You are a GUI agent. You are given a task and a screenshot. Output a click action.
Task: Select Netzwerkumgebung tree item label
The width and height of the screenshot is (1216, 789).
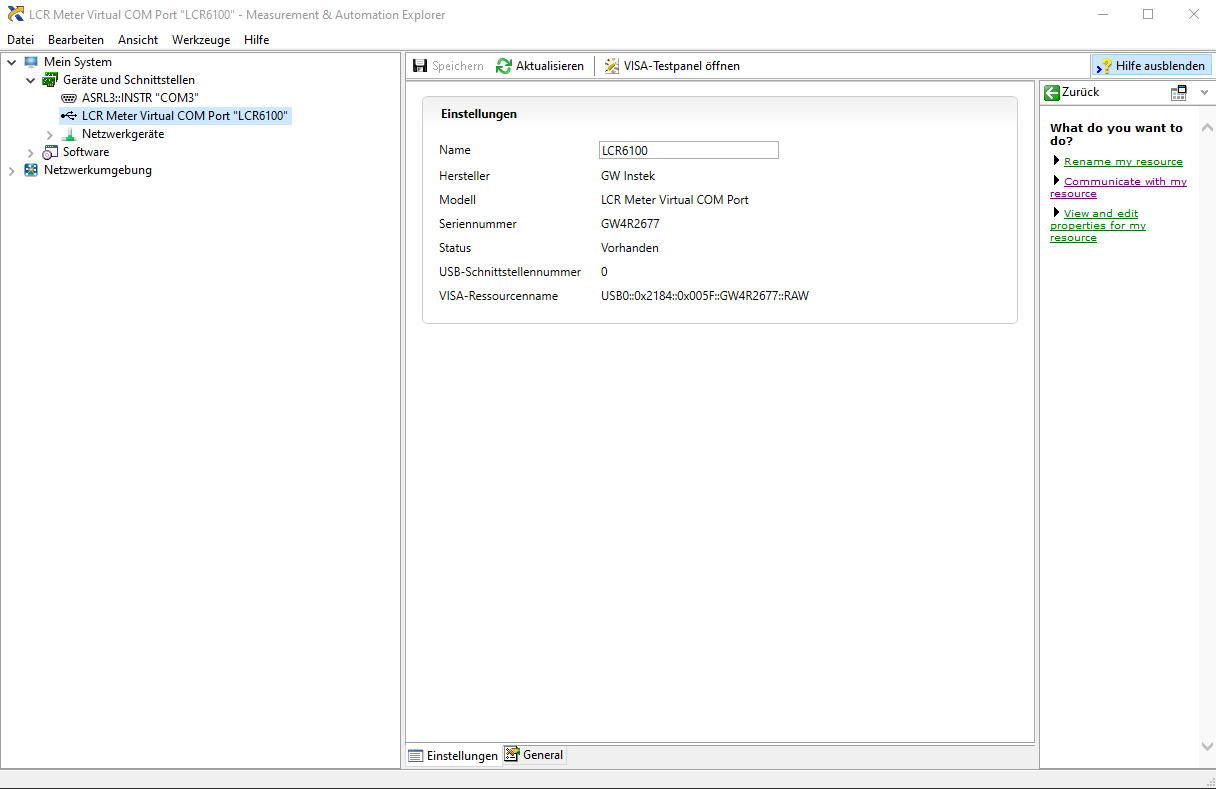[98, 170]
